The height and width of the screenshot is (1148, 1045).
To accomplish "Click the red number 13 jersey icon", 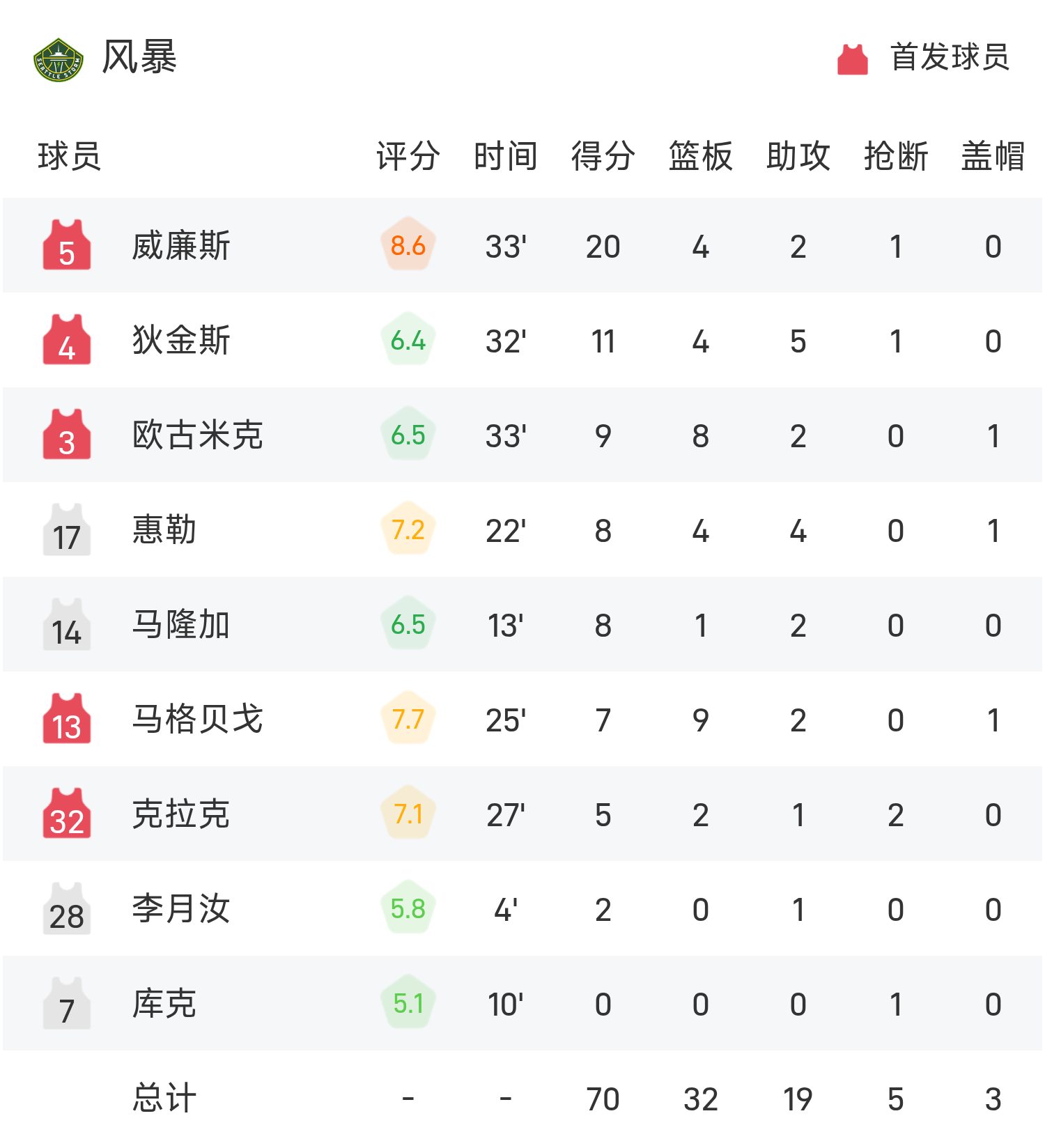I will pos(67,719).
